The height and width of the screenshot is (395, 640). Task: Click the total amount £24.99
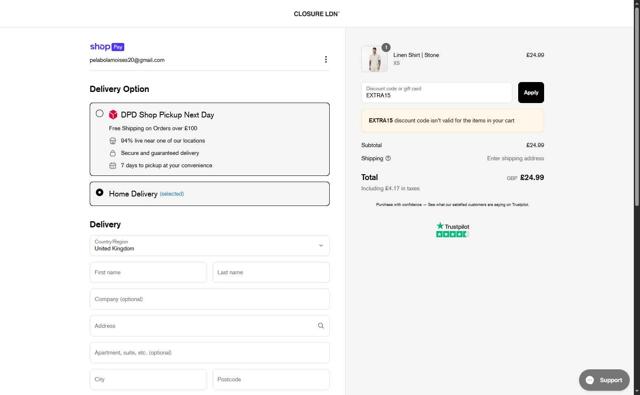click(532, 178)
